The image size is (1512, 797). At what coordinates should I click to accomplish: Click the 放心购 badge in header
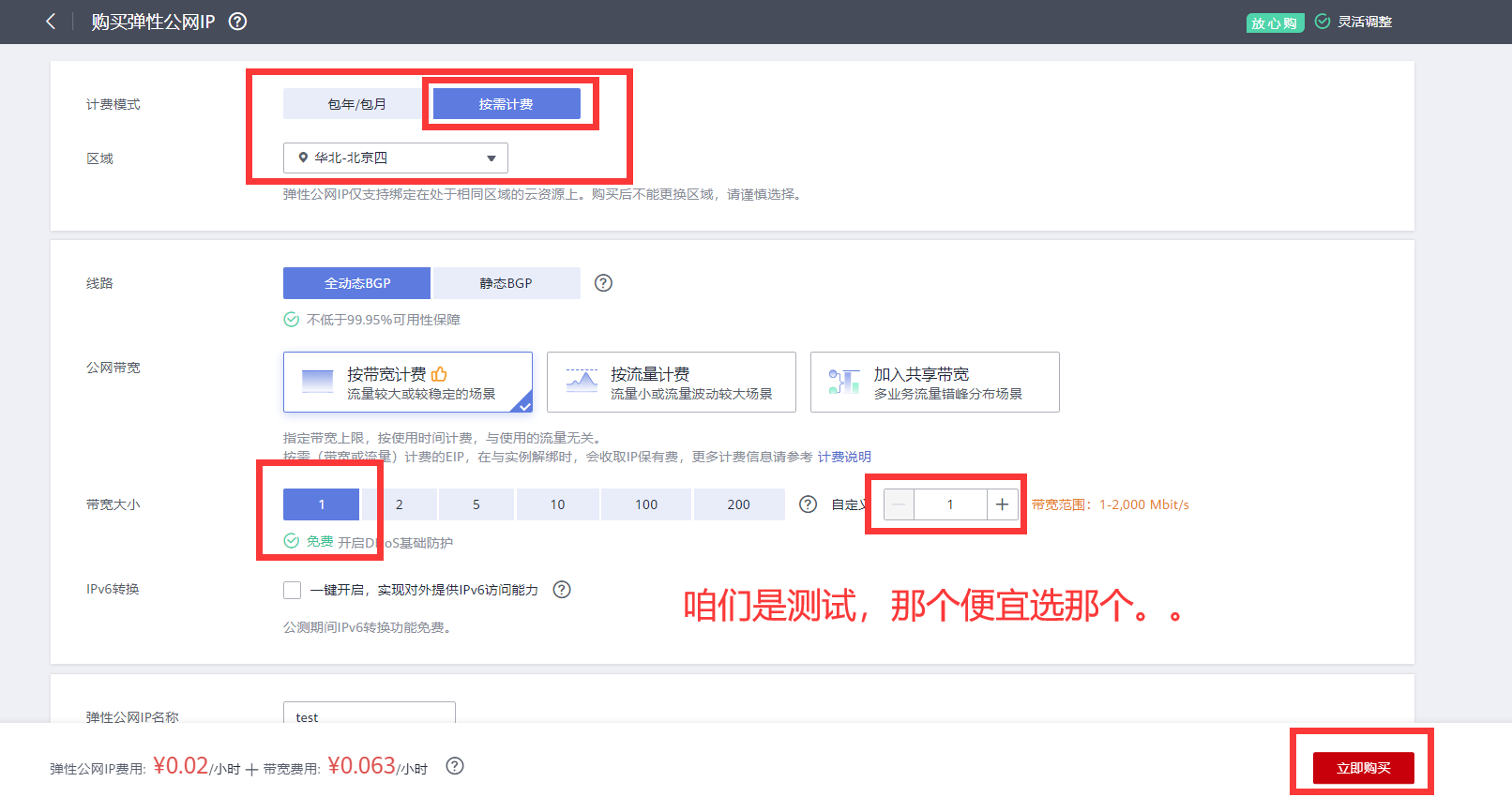coord(1275,23)
